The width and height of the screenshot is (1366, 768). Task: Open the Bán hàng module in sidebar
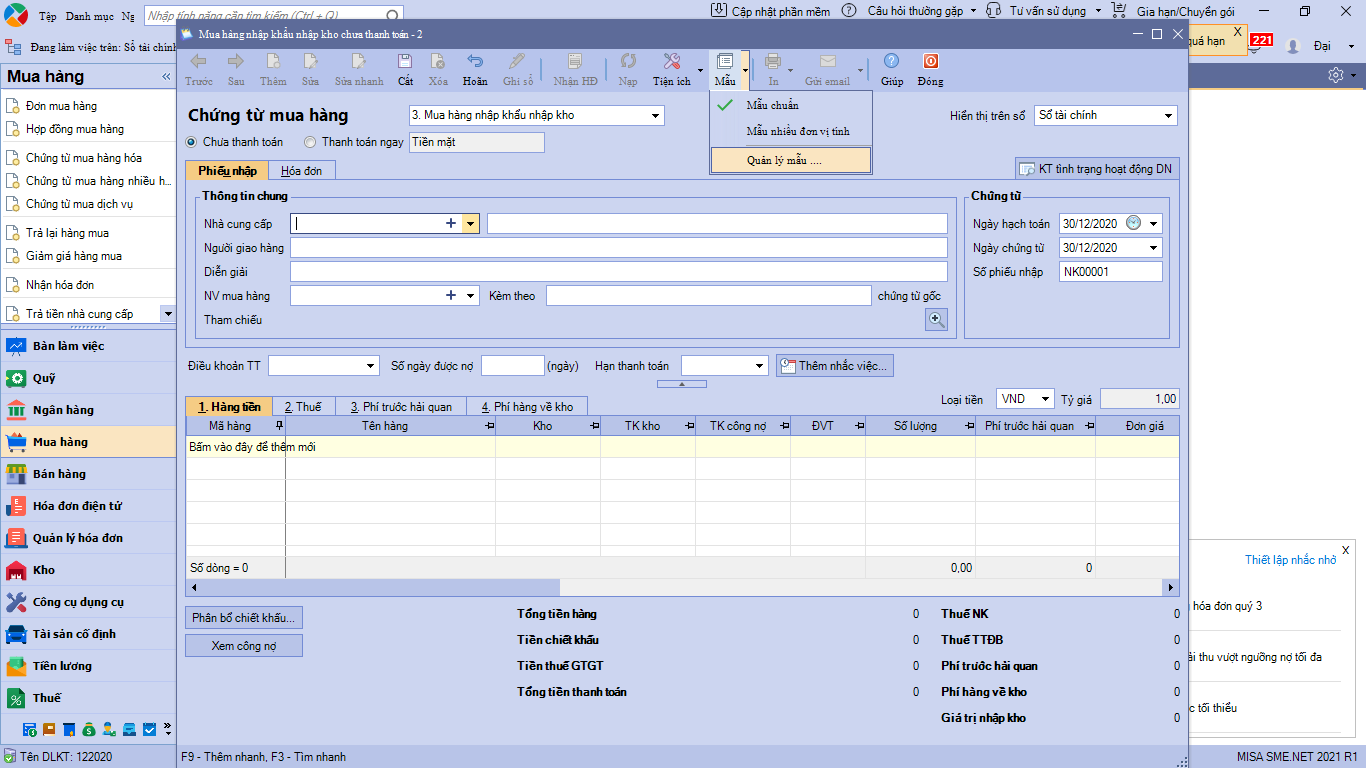click(88, 474)
